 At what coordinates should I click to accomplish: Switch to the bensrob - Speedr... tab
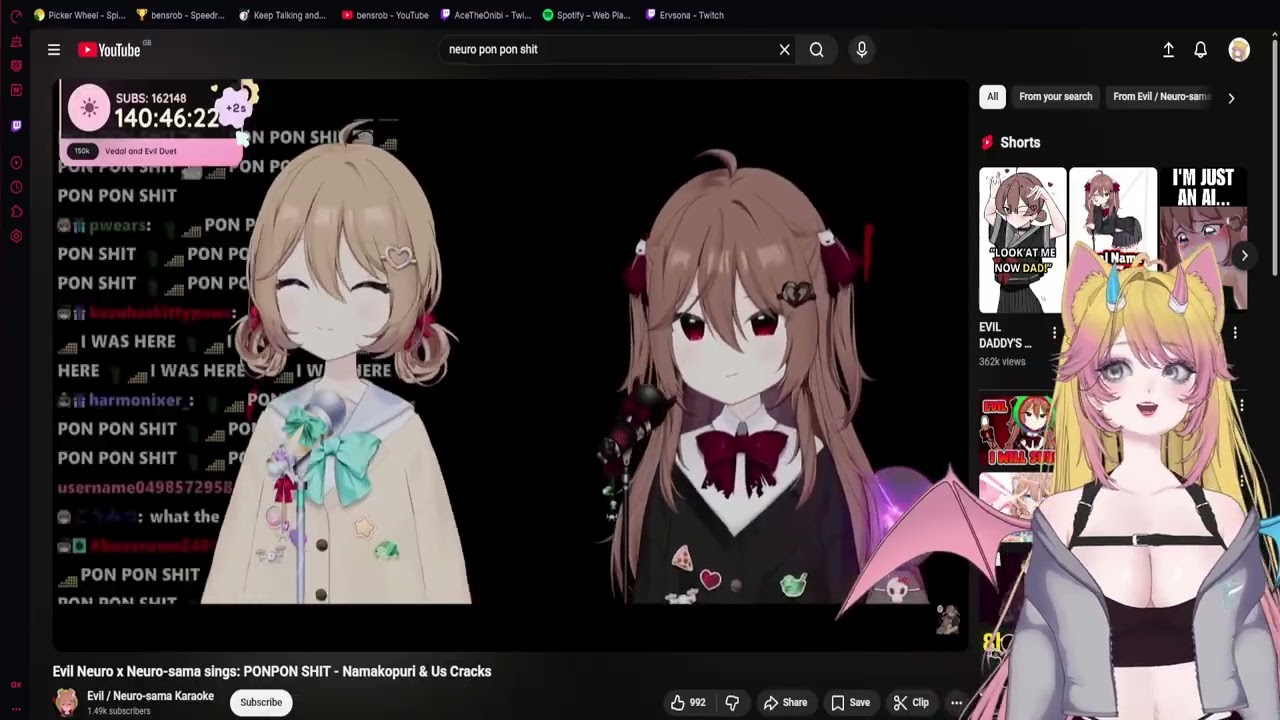[x=181, y=15]
